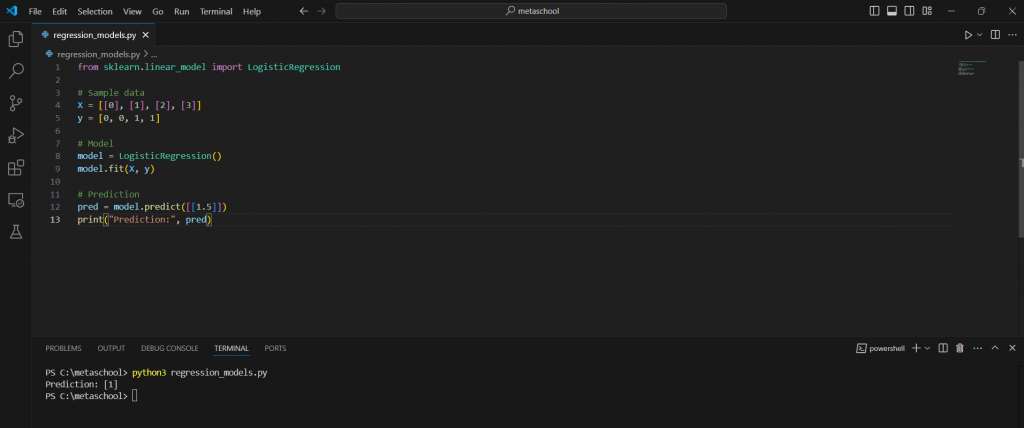Open the View menu
Viewport: 1024px width, 428px height.
pos(133,11)
